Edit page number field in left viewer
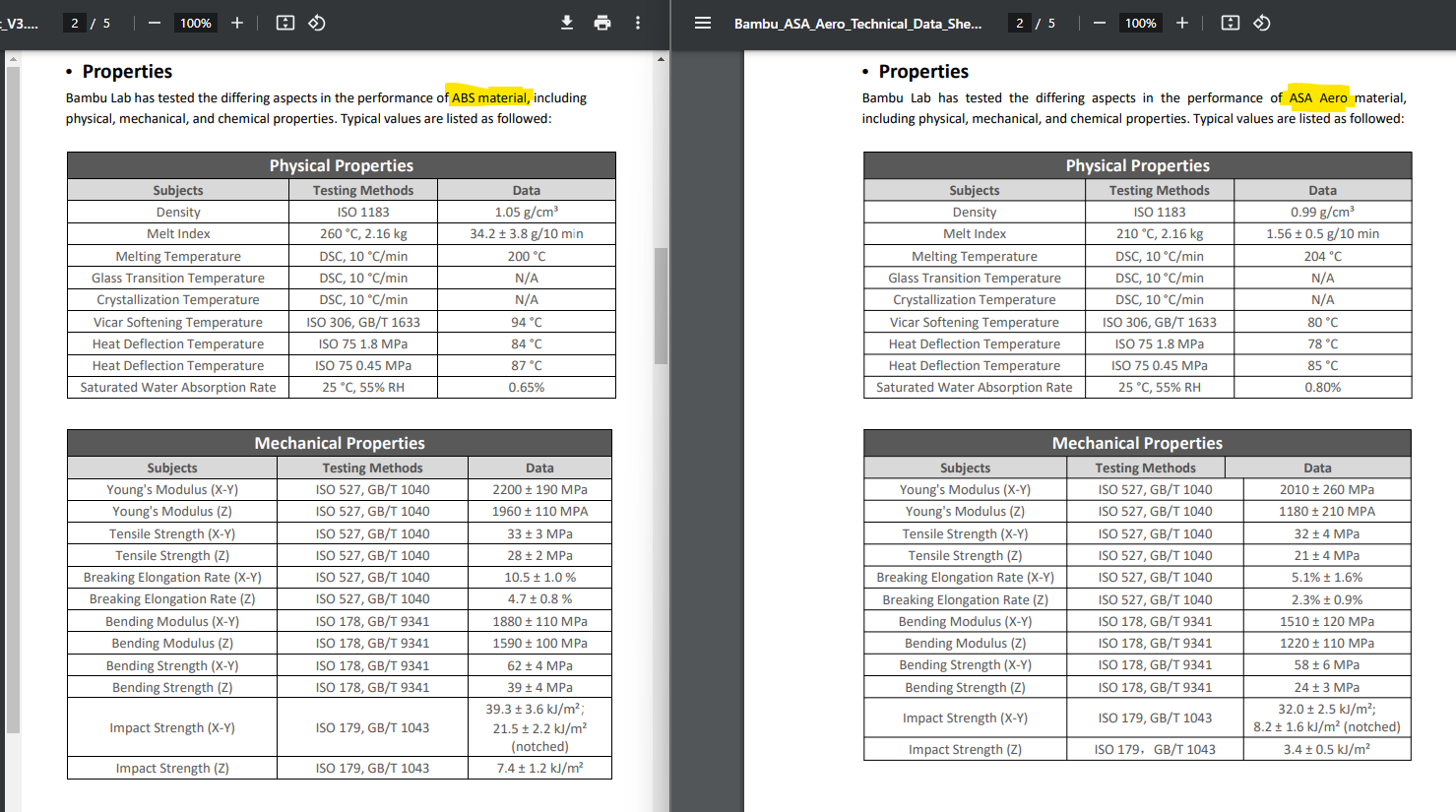The width and height of the screenshot is (1456, 812). [75, 23]
